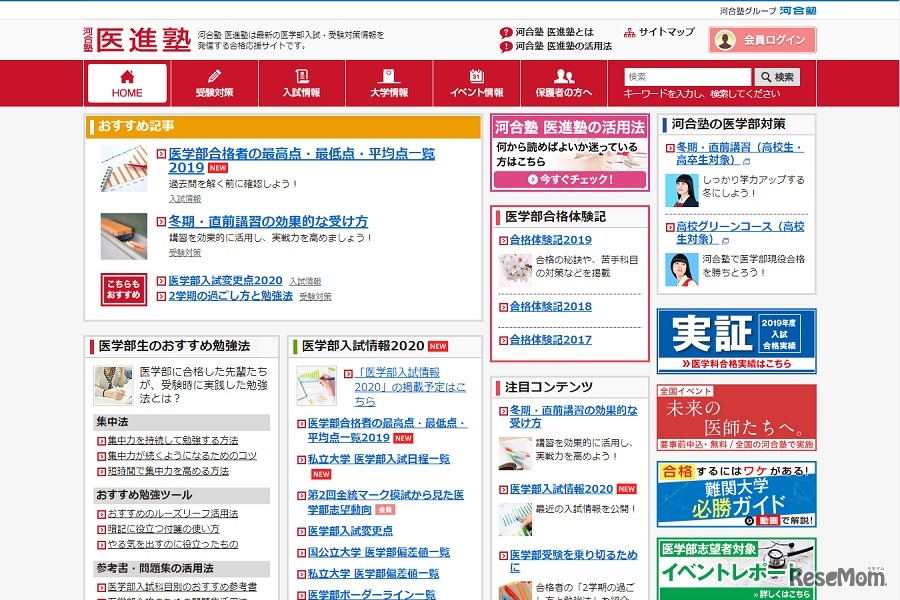Open 国公立大学 医学部偏差値一覧 link
The image size is (900, 600).
379,552
